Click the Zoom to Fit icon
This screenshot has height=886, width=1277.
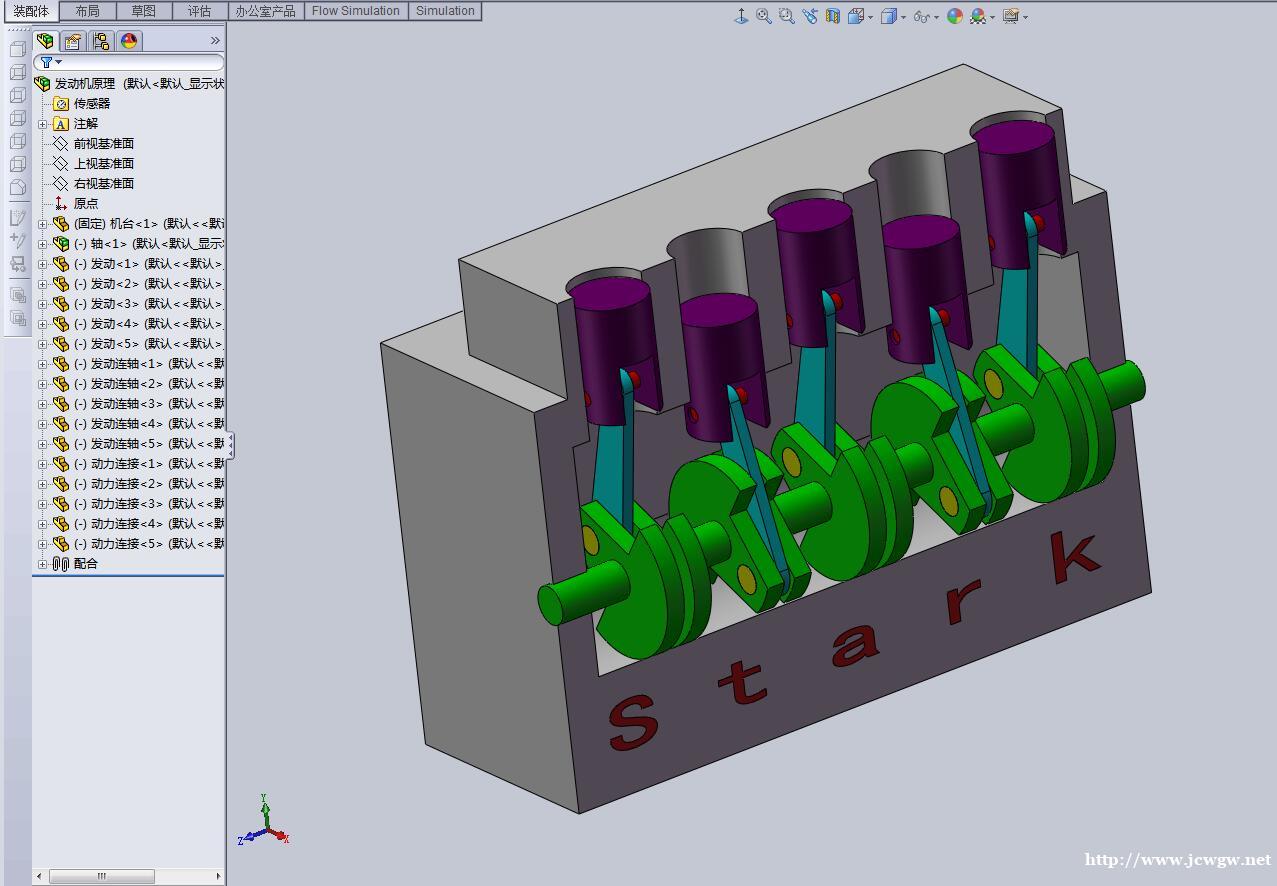[764, 16]
